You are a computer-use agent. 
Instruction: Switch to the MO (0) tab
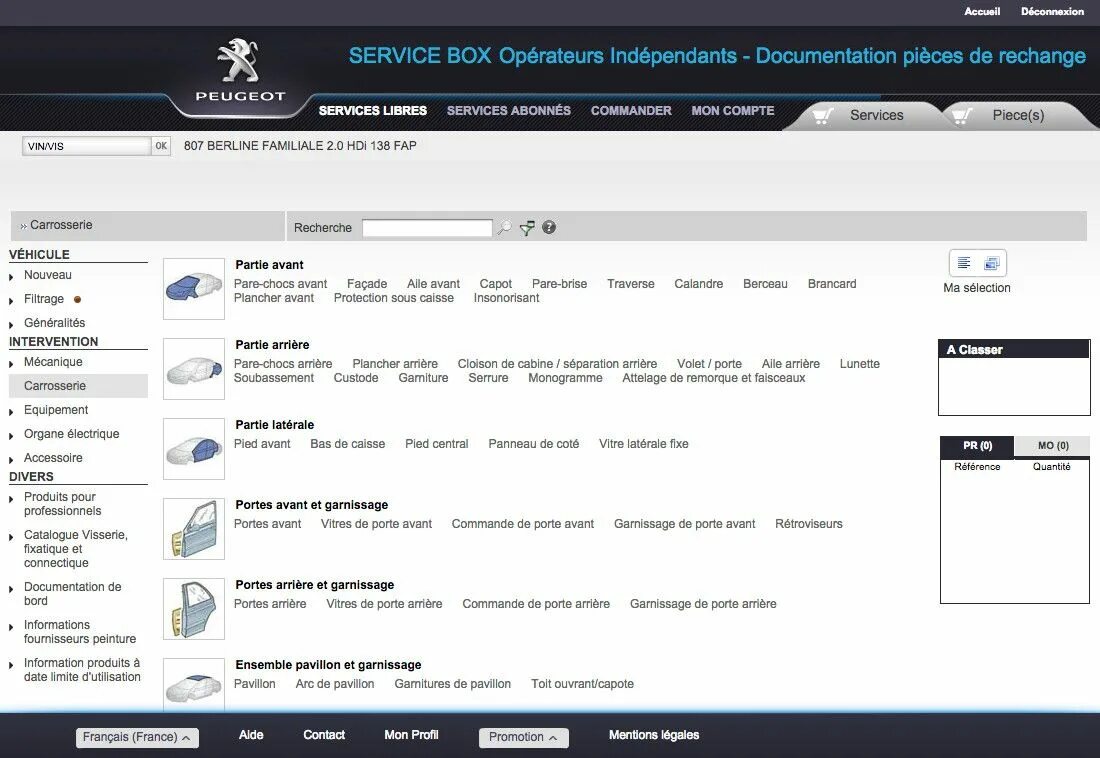(1053, 446)
